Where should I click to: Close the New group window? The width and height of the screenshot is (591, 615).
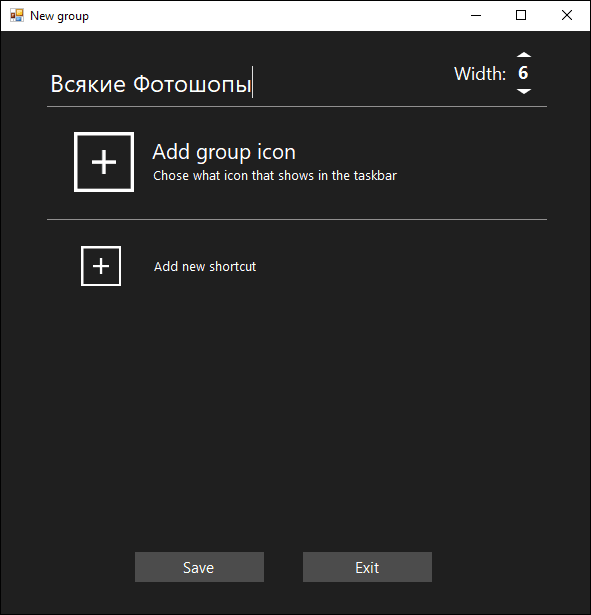click(x=567, y=16)
